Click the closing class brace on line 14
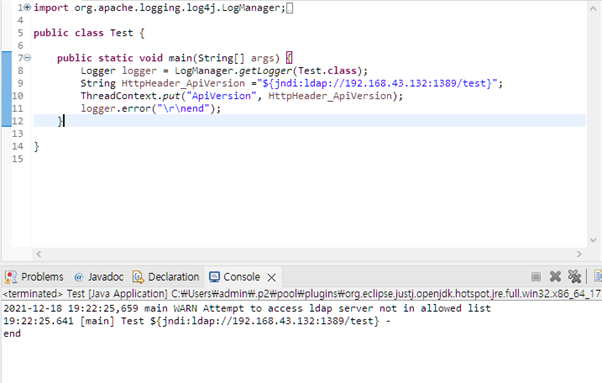Image resolution: width=602 pixels, height=383 pixels. point(36,146)
